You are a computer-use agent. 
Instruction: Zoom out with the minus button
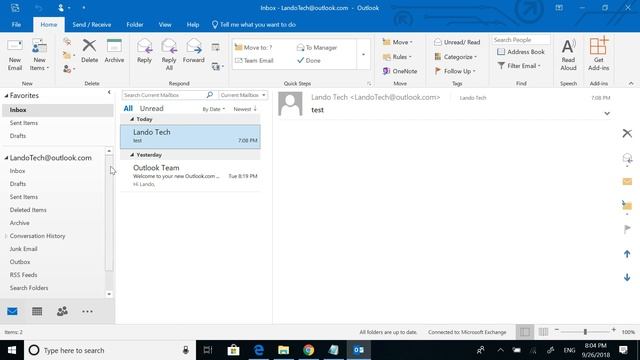(x=557, y=330)
